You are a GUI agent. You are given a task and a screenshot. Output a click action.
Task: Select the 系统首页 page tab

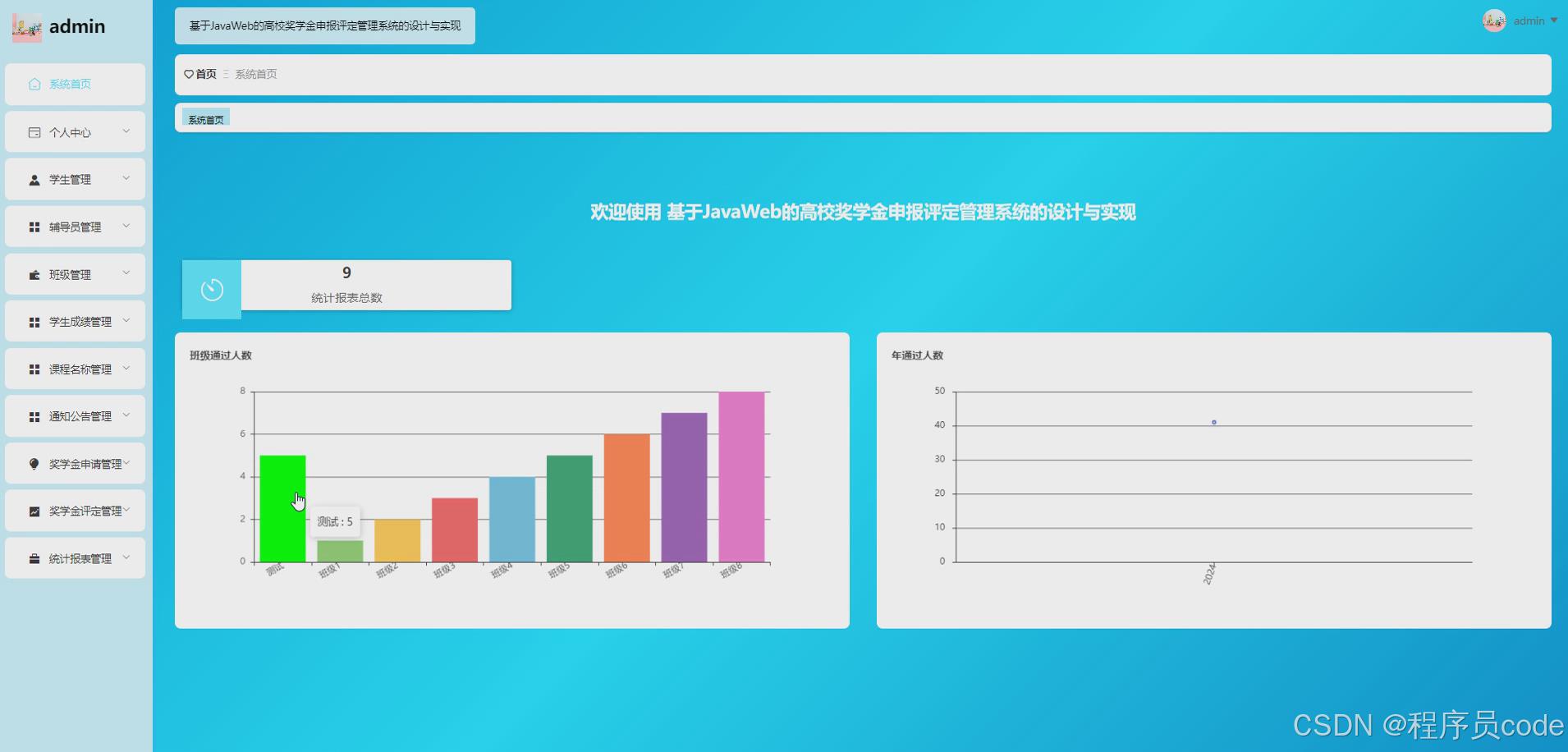206,119
